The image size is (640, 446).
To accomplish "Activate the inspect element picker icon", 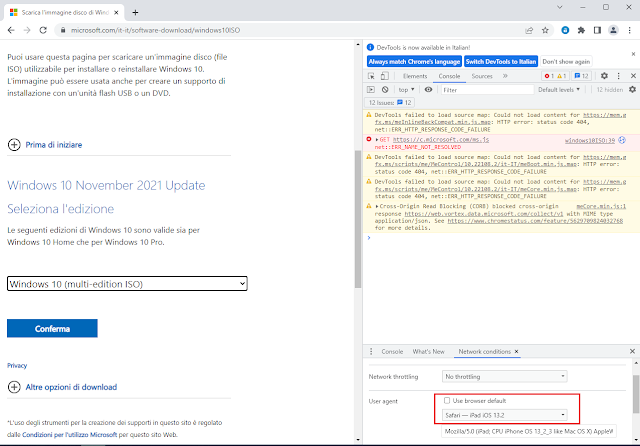I will click(371, 76).
